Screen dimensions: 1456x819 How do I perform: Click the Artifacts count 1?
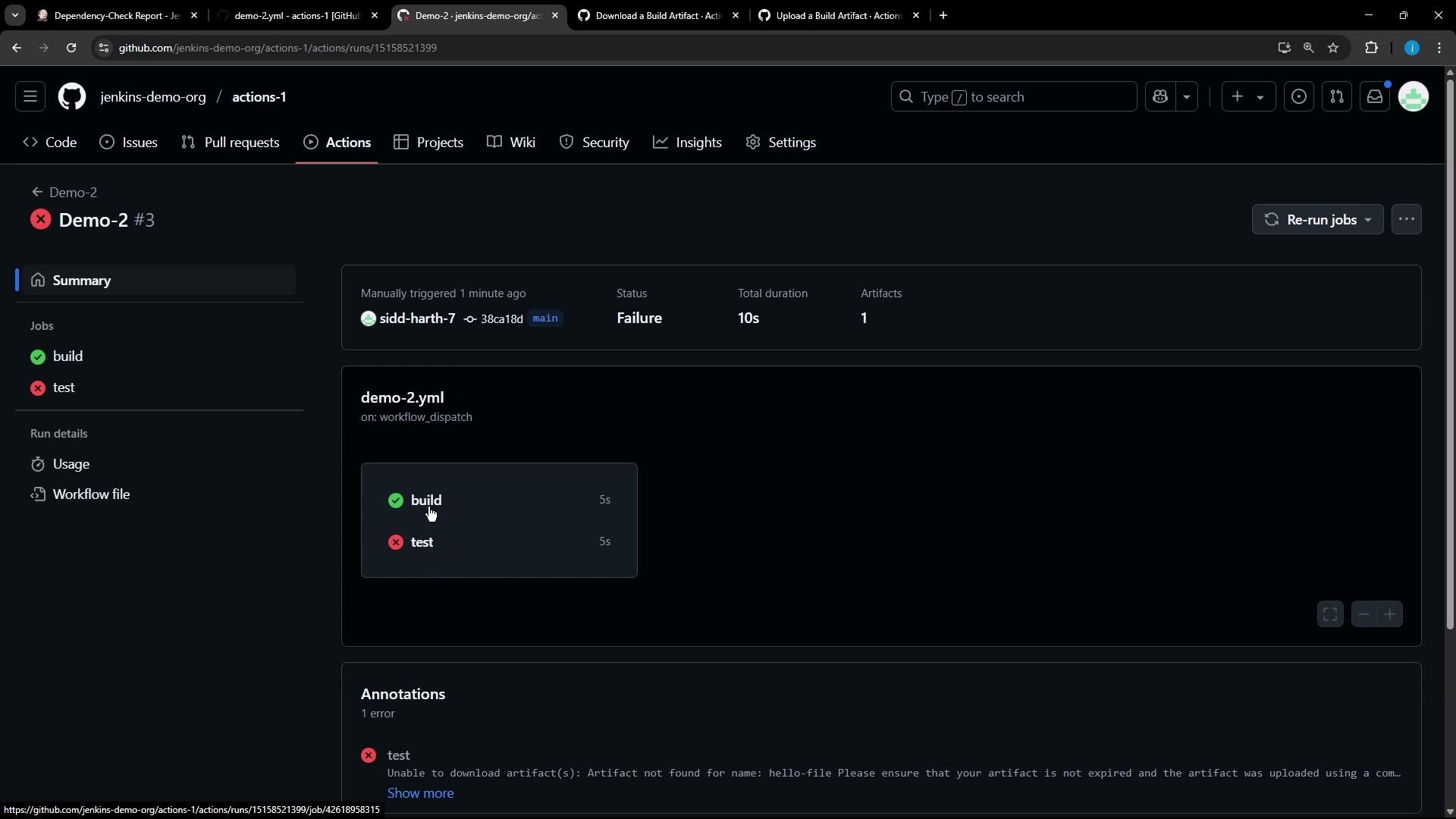coord(864,318)
